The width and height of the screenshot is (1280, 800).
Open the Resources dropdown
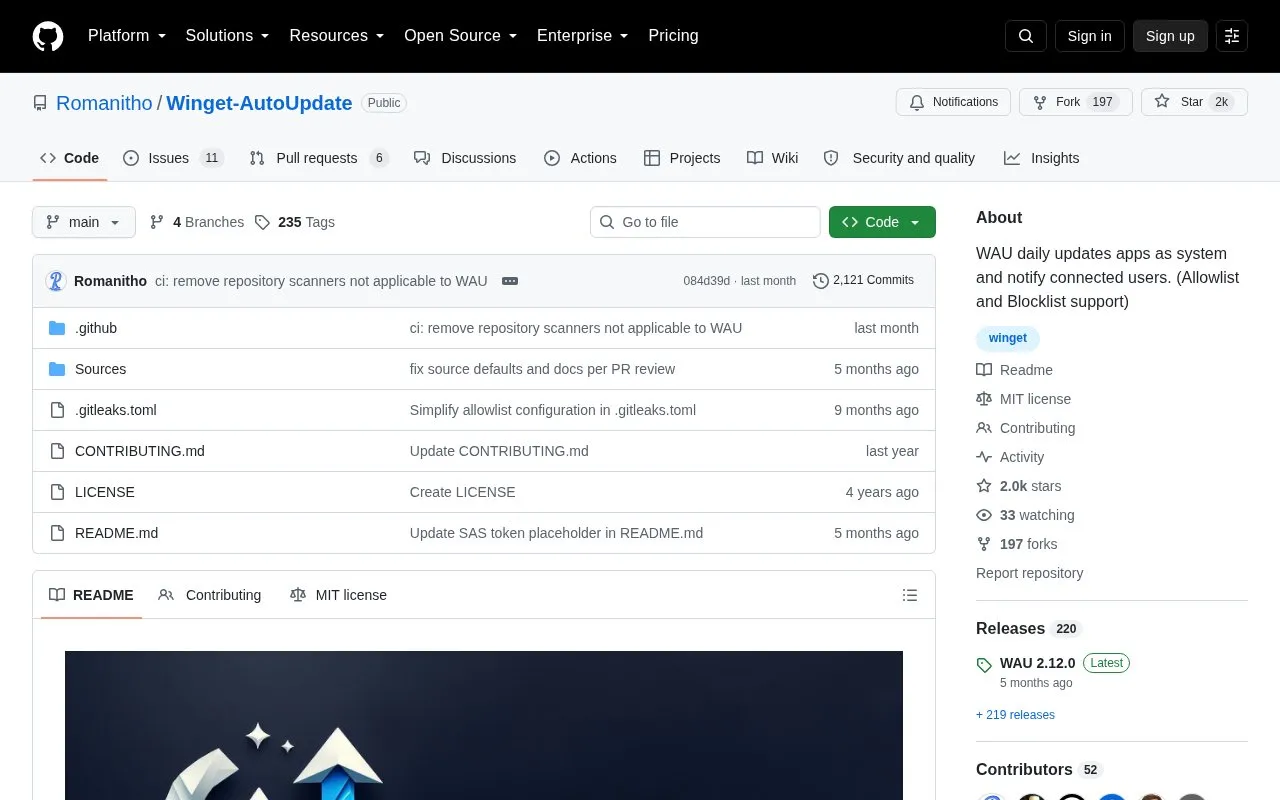point(337,36)
